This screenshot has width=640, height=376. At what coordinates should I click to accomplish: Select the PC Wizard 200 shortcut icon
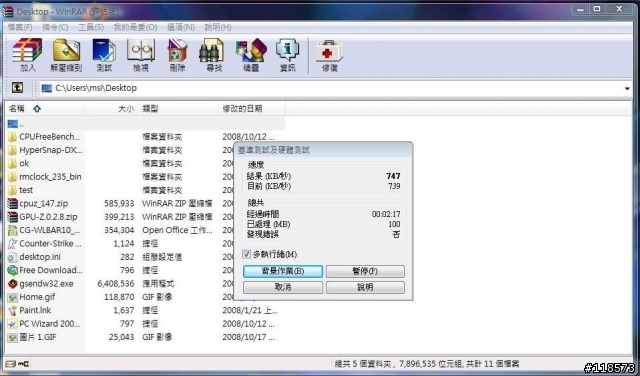[x=13, y=324]
